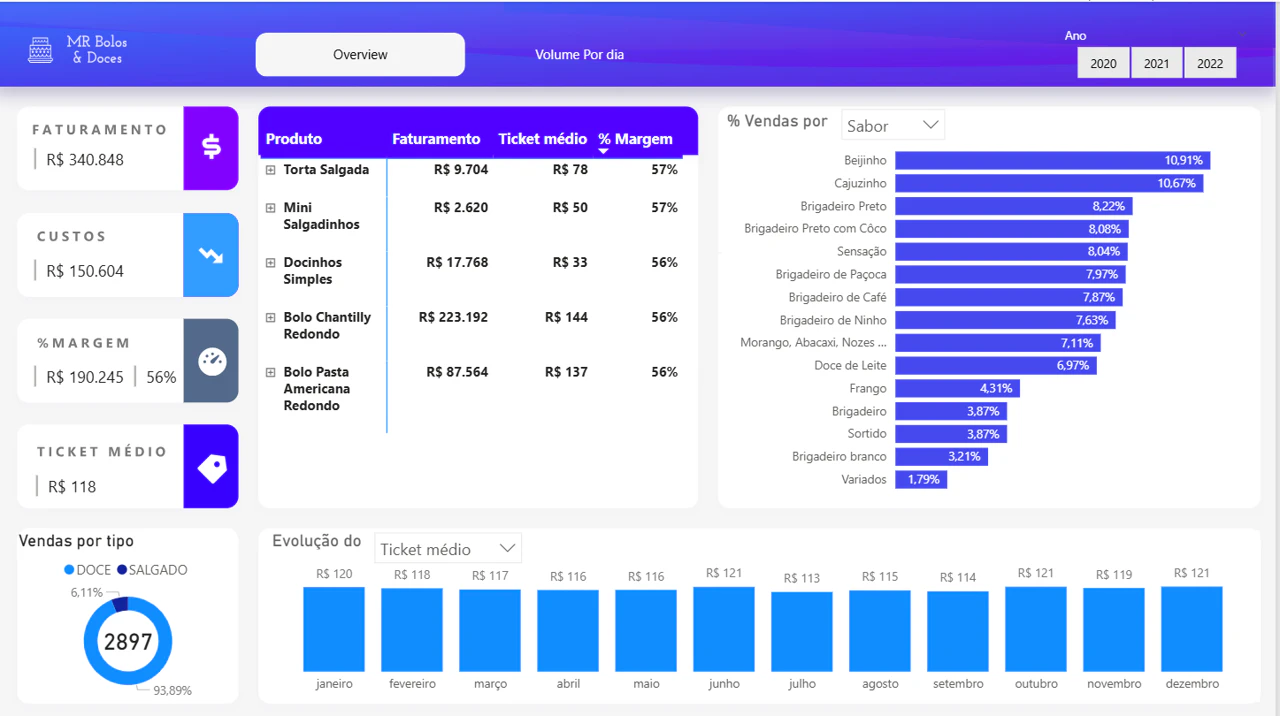Sort table by % Margem column header
Viewport: 1280px width, 716px height.
635,139
